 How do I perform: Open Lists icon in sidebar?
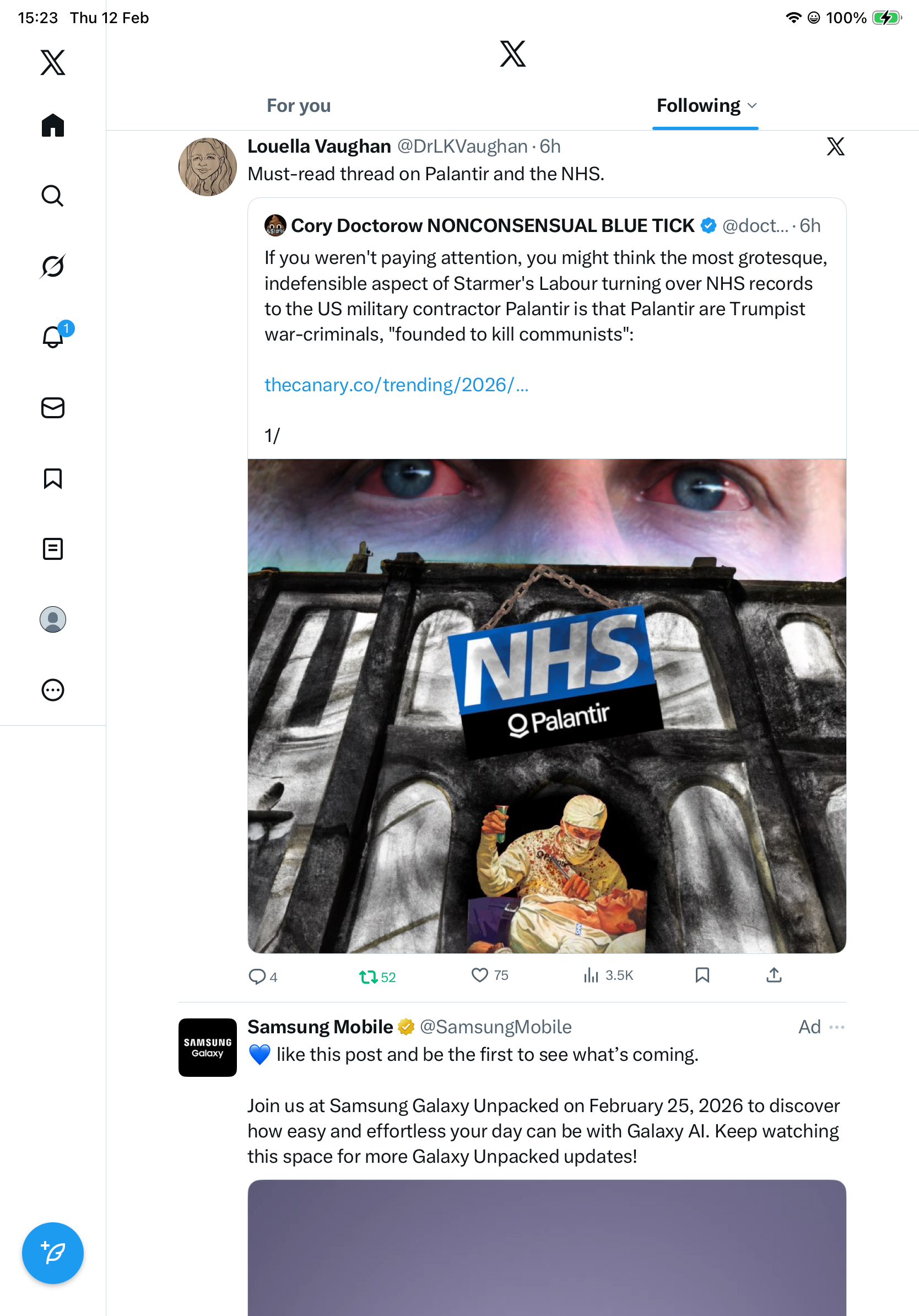[53, 548]
